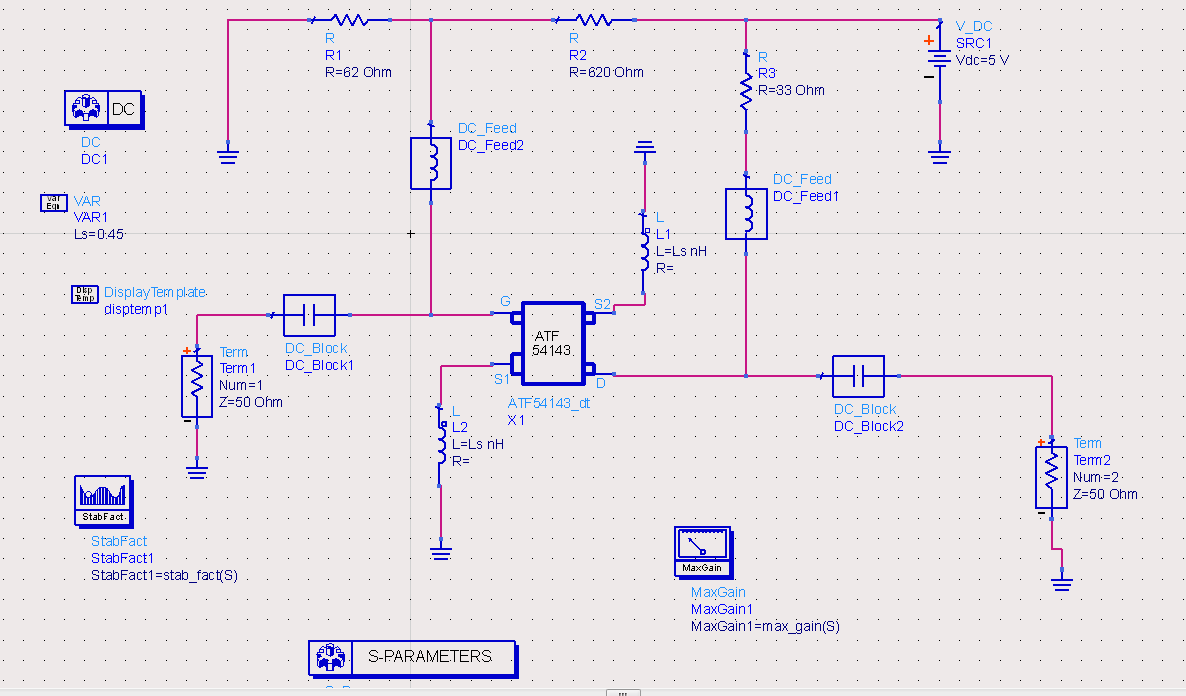Select the Term1 termination symbol
The width and height of the screenshot is (1186, 696).
click(x=197, y=386)
